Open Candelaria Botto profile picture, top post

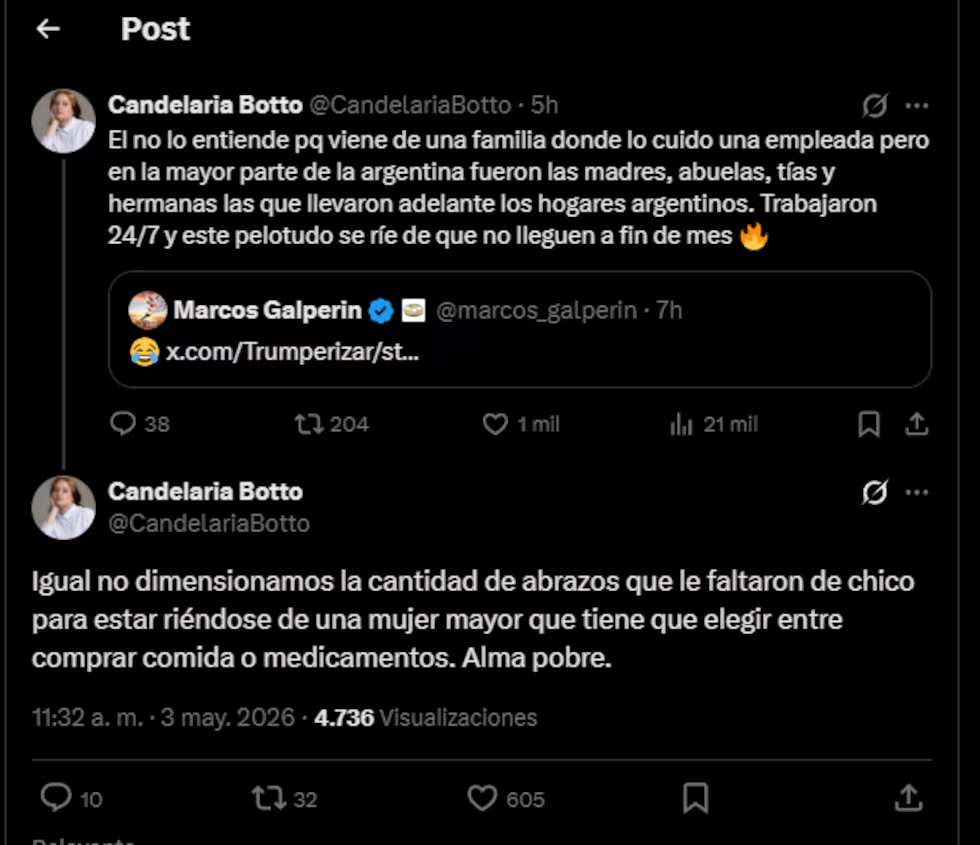pyautogui.click(x=64, y=121)
